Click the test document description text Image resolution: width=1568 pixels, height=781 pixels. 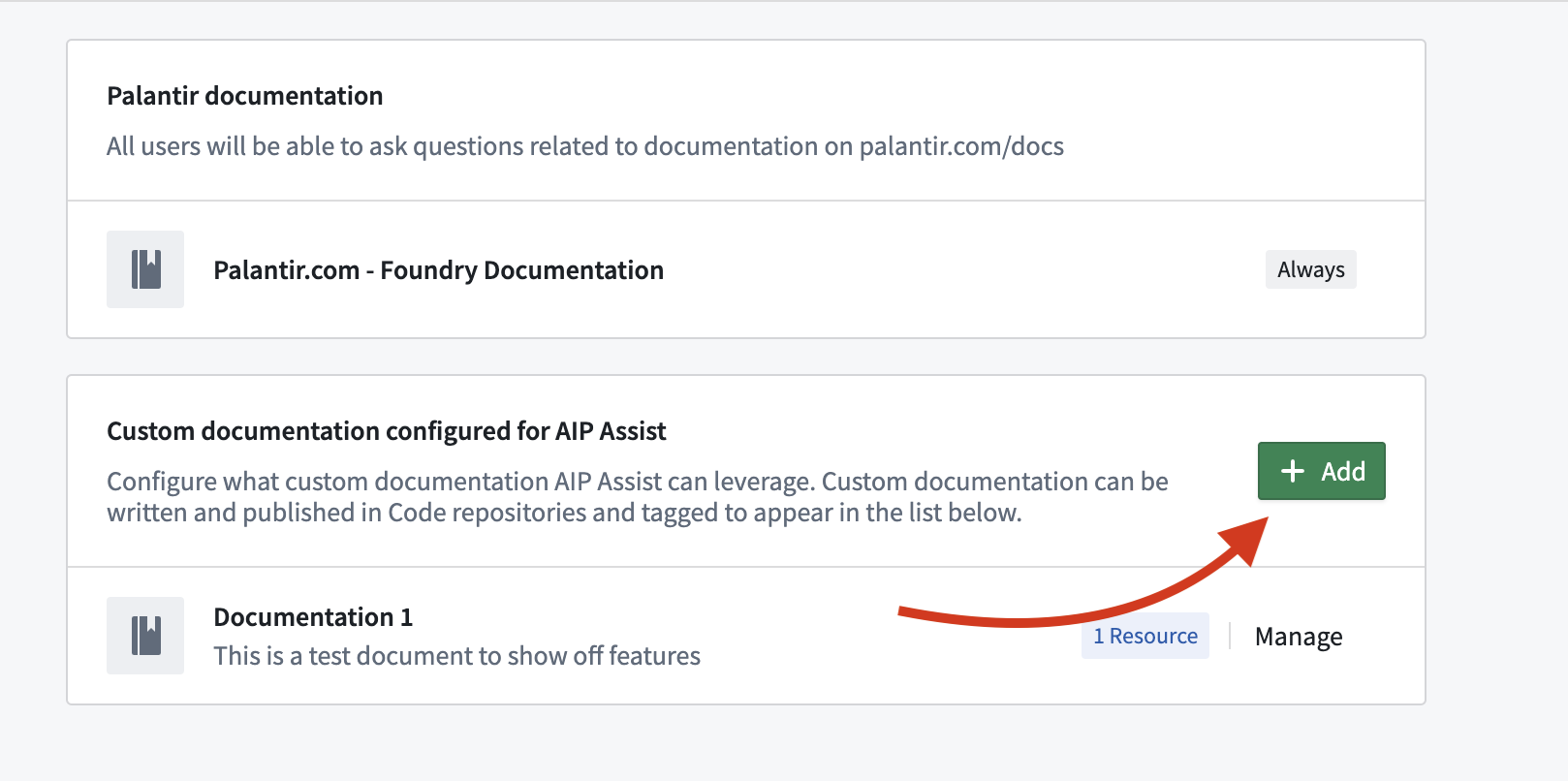click(456, 656)
